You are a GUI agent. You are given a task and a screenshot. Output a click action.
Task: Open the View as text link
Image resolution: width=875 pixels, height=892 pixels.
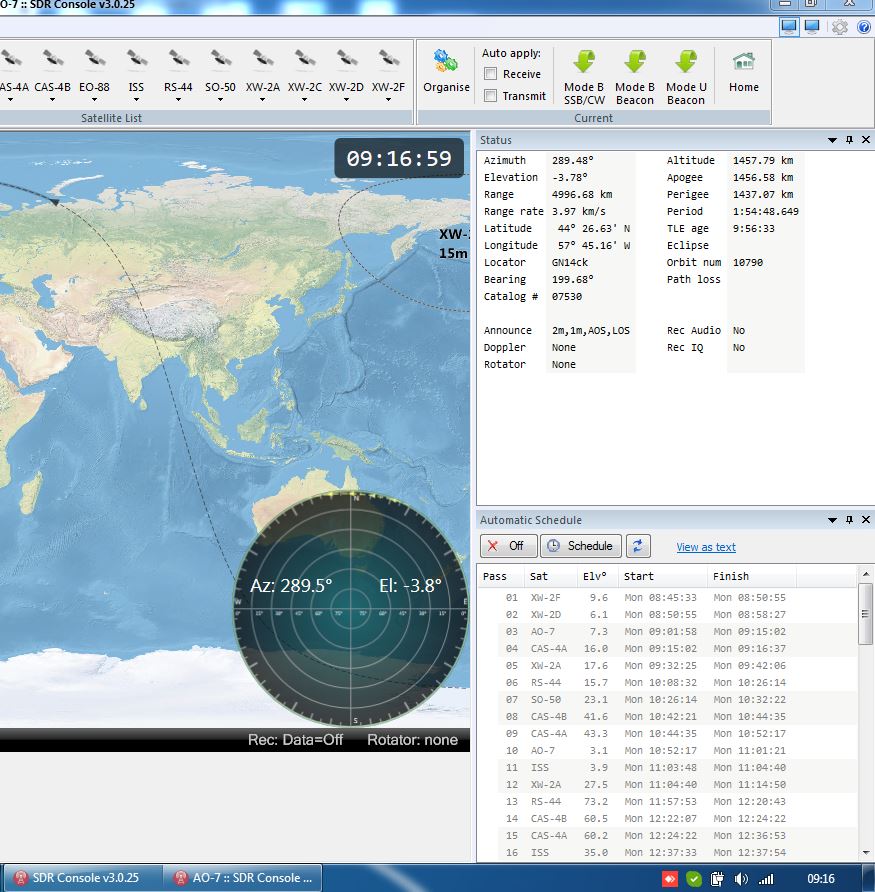(705, 547)
